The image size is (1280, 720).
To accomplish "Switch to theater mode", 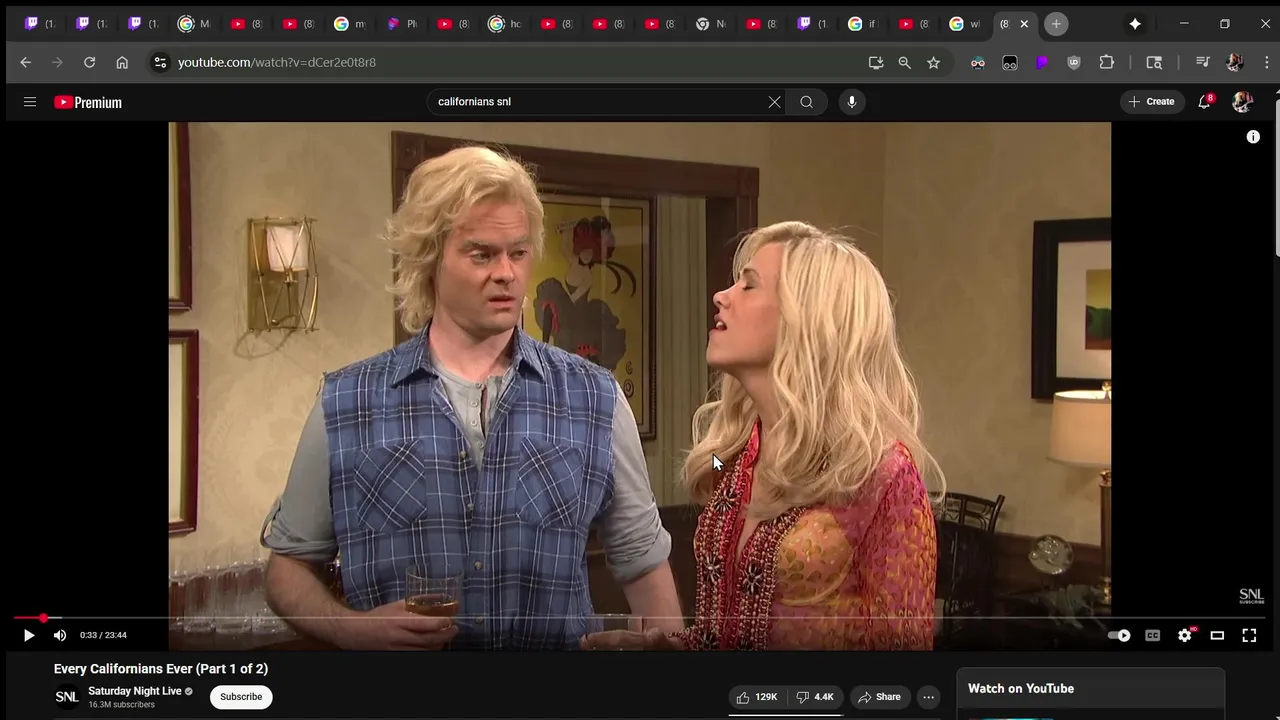I will click(1217, 635).
